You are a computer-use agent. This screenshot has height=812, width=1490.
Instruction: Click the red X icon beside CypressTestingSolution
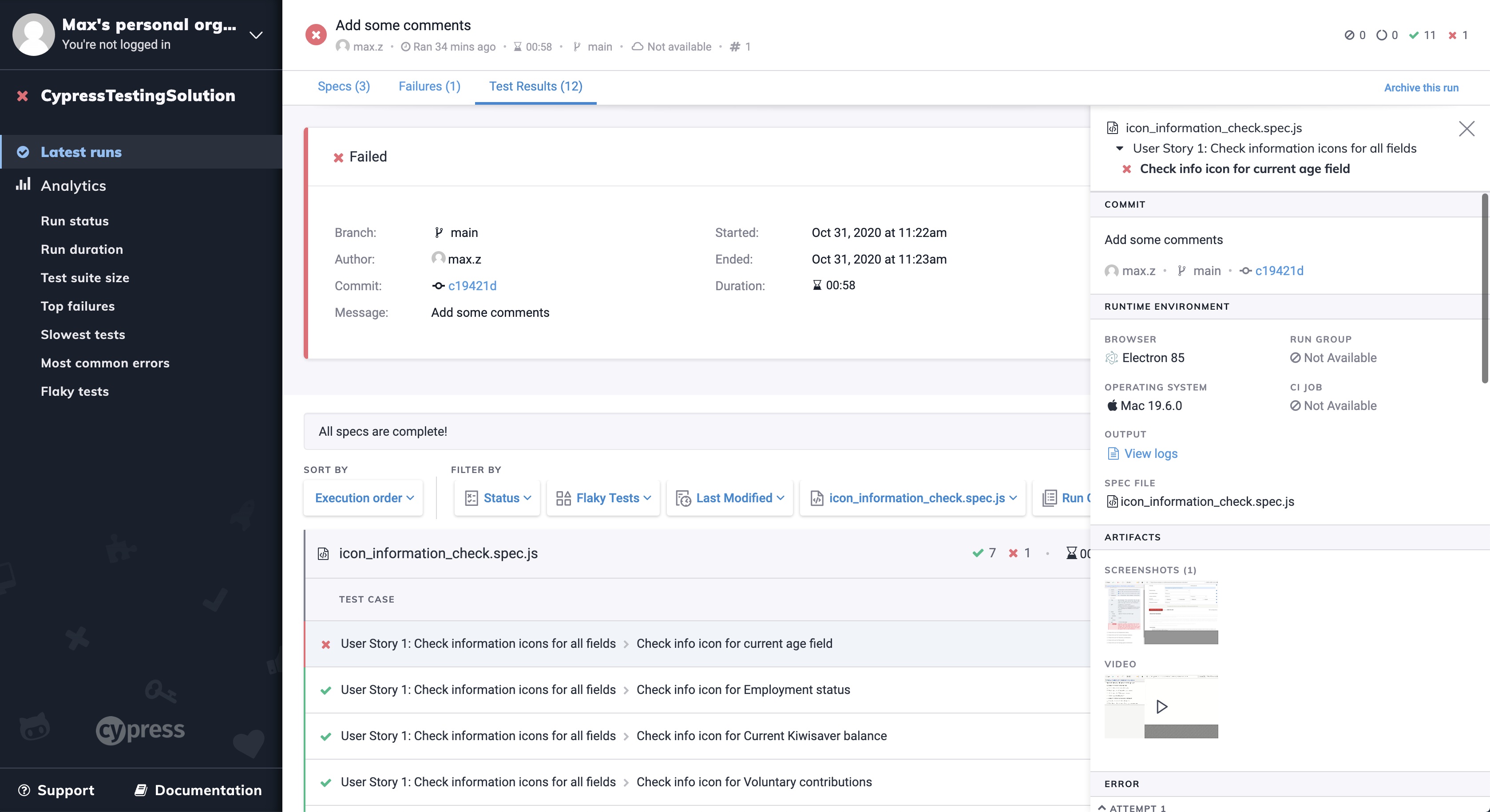coord(23,96)
